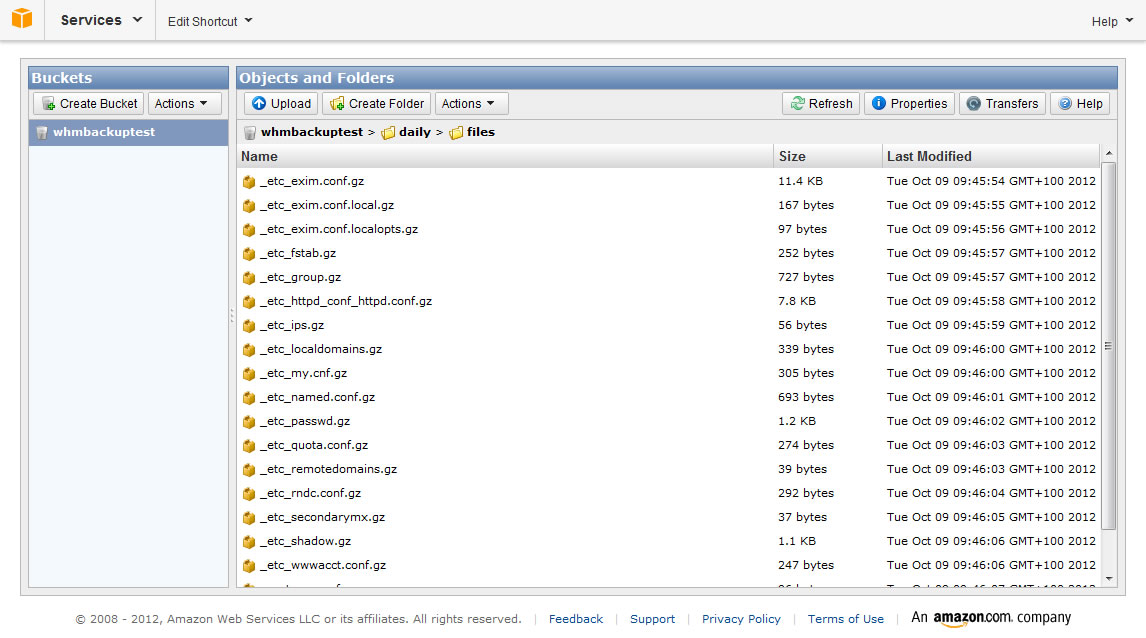The image size is (1146, 638).
Task: Click the Help button in the objects toolbar
Action: (1080, 104)
